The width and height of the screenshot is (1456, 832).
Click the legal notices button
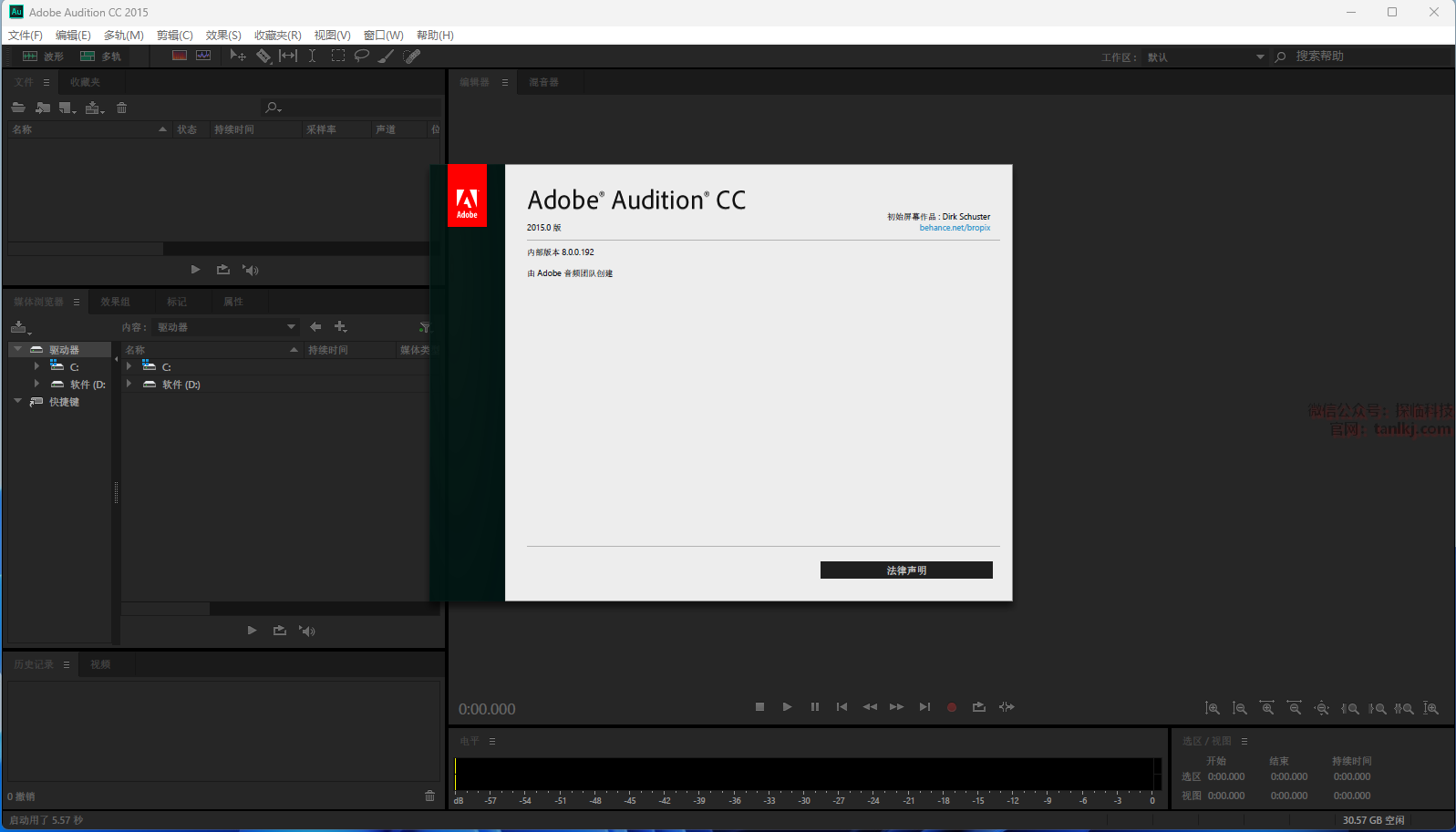click(x=905, y=570)
